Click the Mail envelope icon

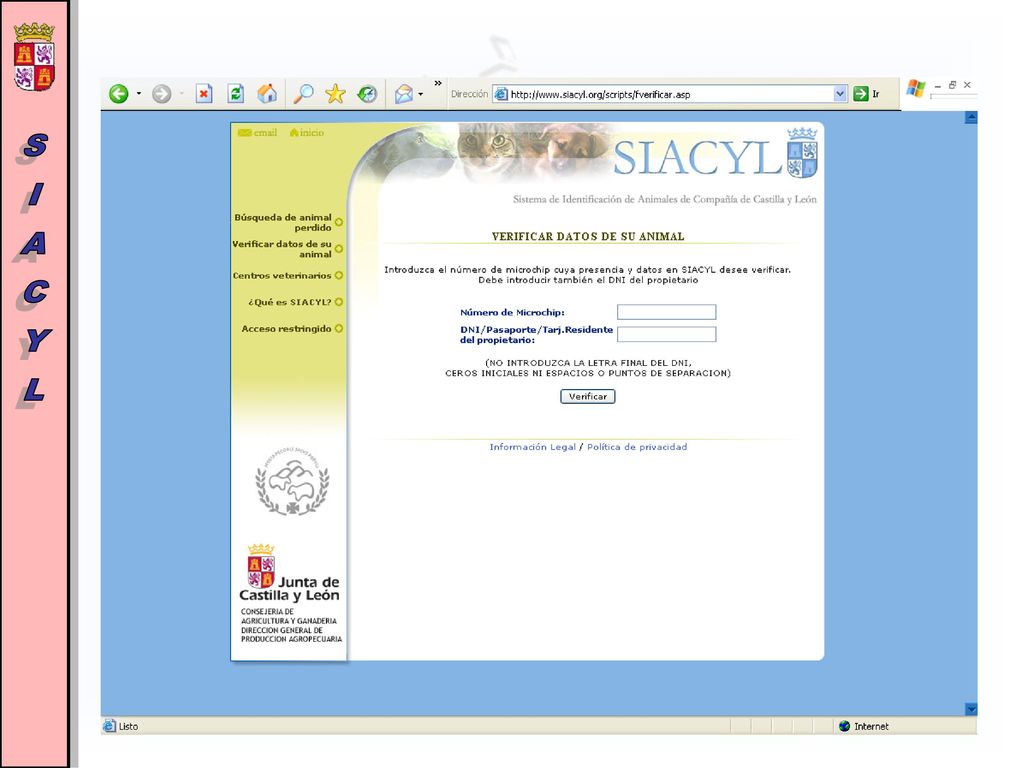pos(404,94)
